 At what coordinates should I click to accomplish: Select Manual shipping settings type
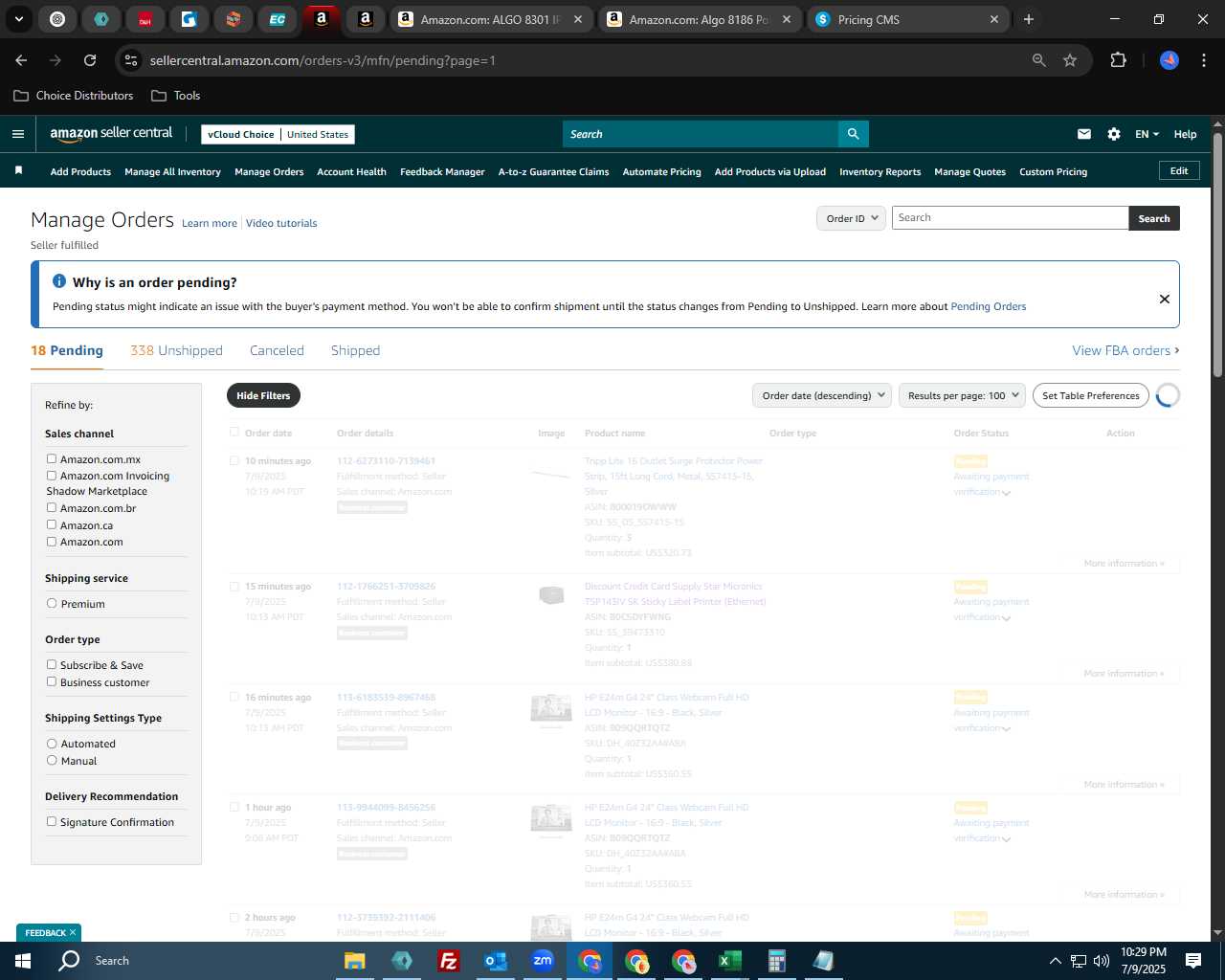click(x=52, y=761)
